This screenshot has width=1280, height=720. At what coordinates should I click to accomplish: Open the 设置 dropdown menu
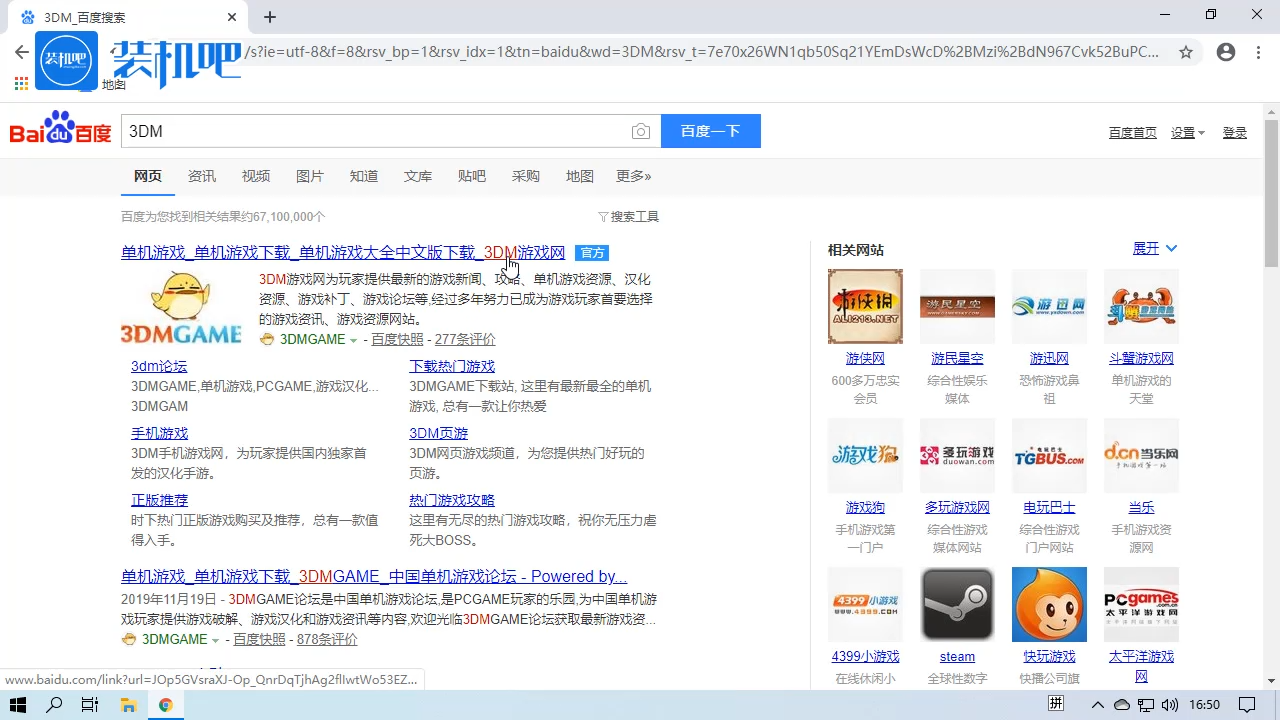[x=1188, y=133]
